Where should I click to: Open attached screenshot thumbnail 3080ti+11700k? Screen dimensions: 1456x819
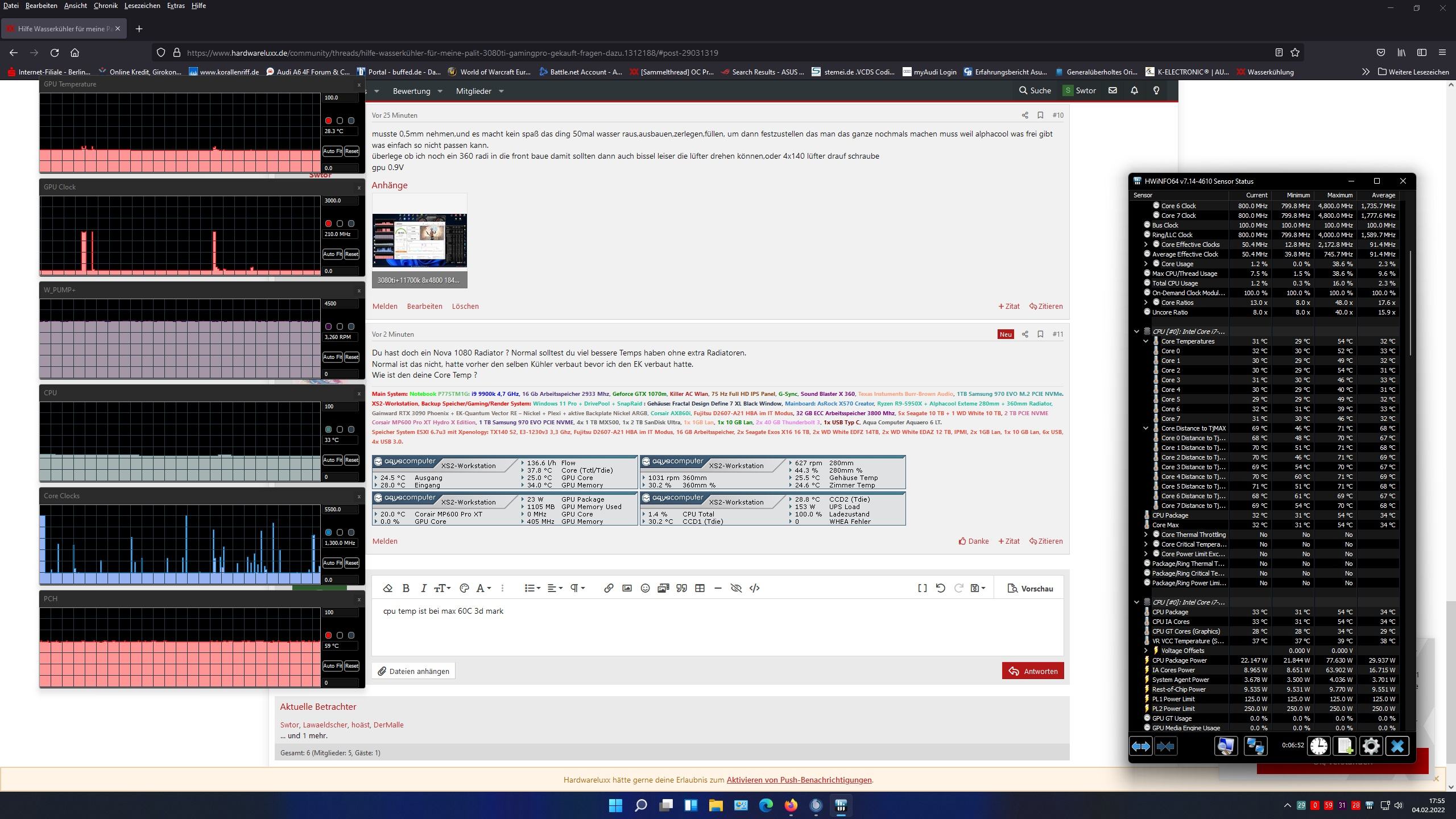[420, 240]
